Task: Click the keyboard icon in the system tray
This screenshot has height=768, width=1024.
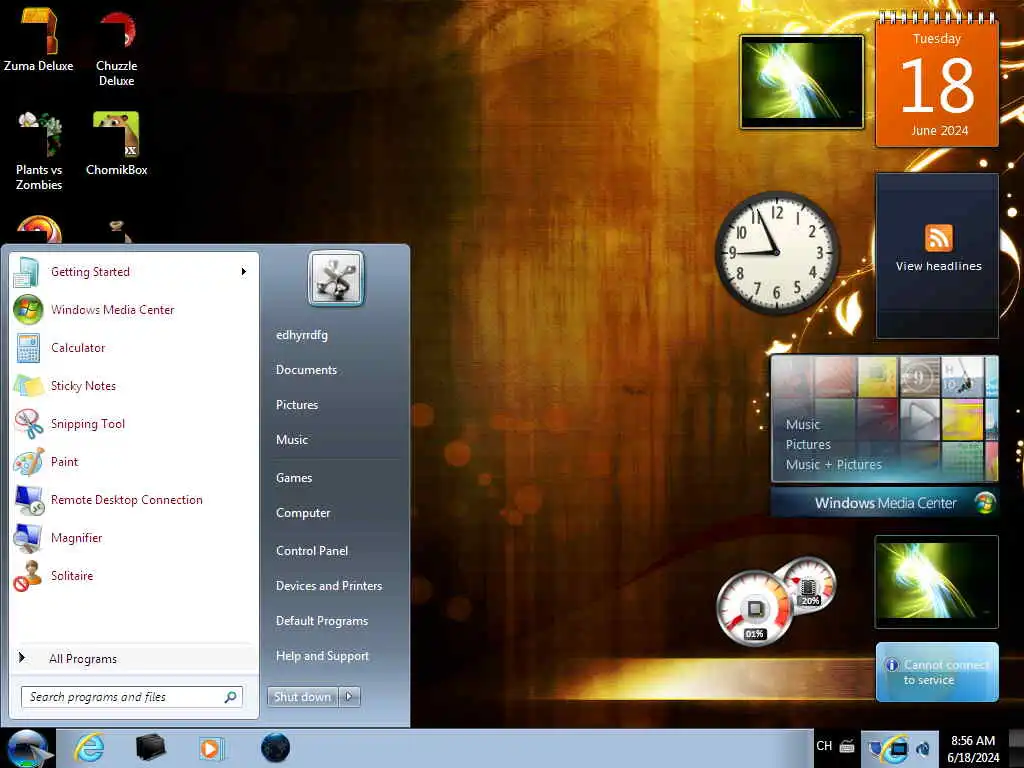Action: [847, 746]
